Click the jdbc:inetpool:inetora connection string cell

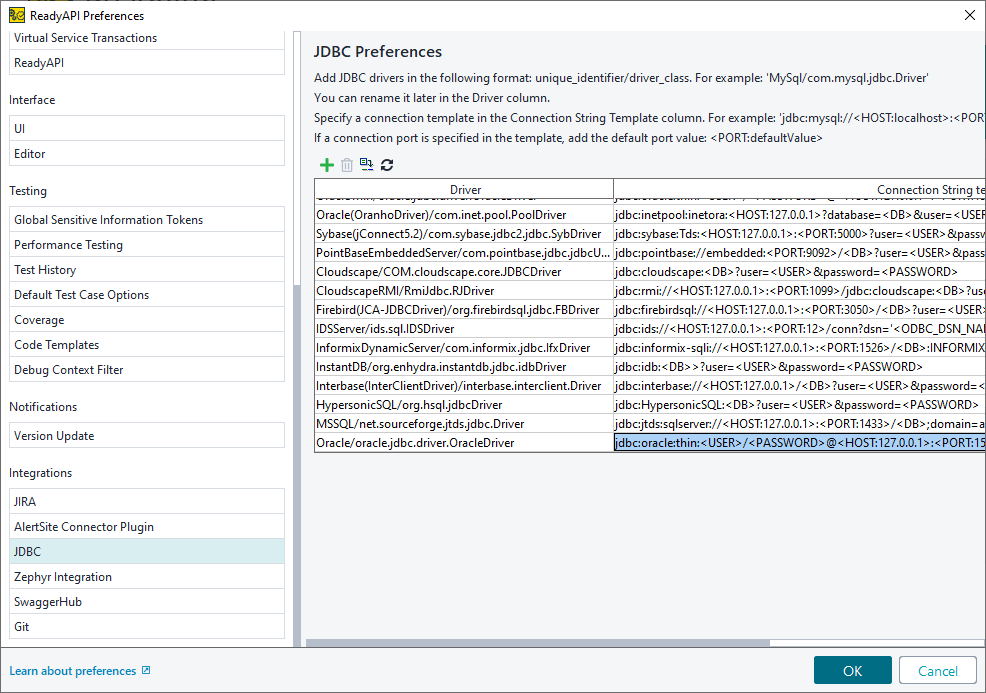pos(800,214)
